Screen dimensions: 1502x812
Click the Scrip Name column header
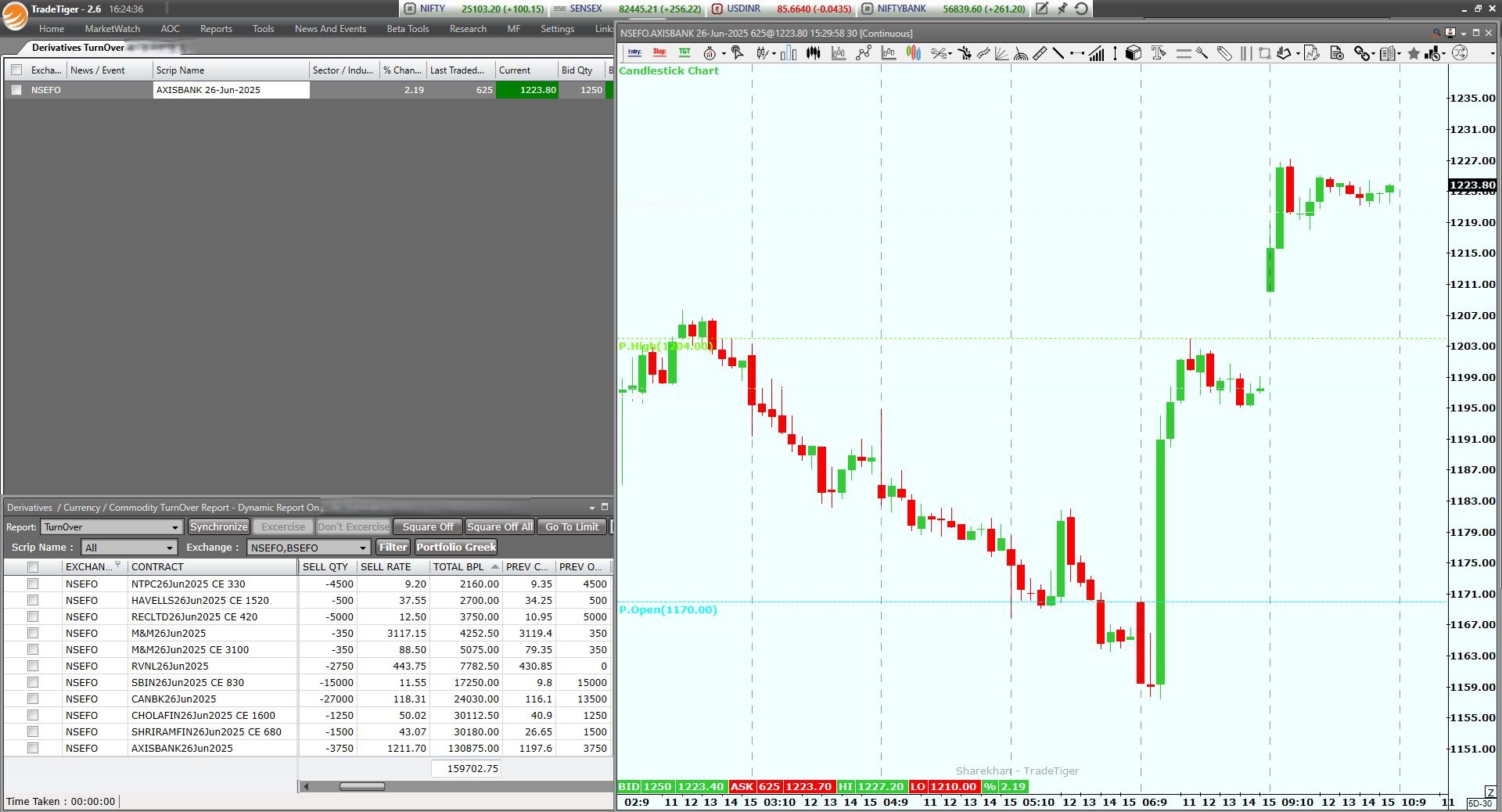point(231,70)
